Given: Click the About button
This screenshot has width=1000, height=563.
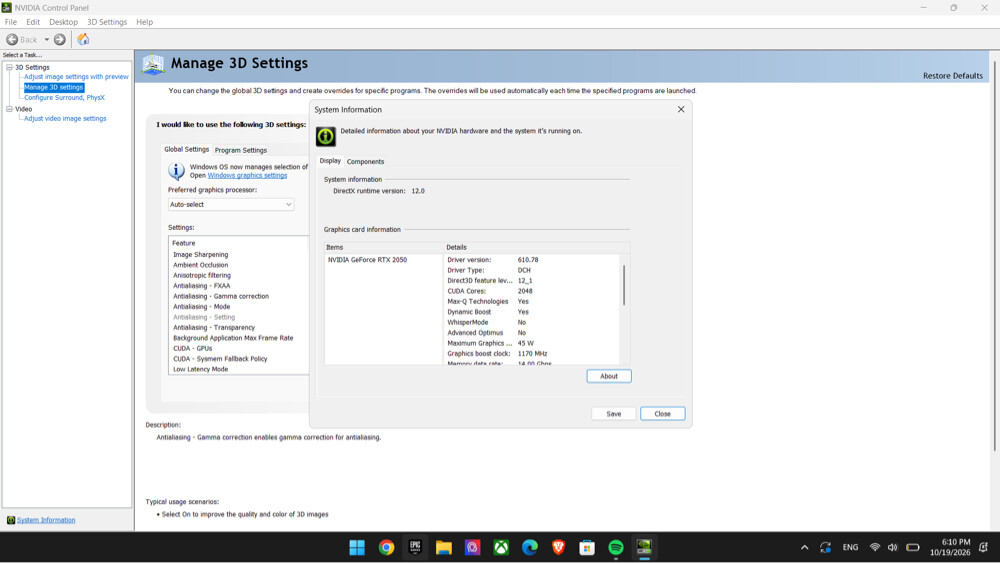Looking at the screenshot, I should pos(609,376).
